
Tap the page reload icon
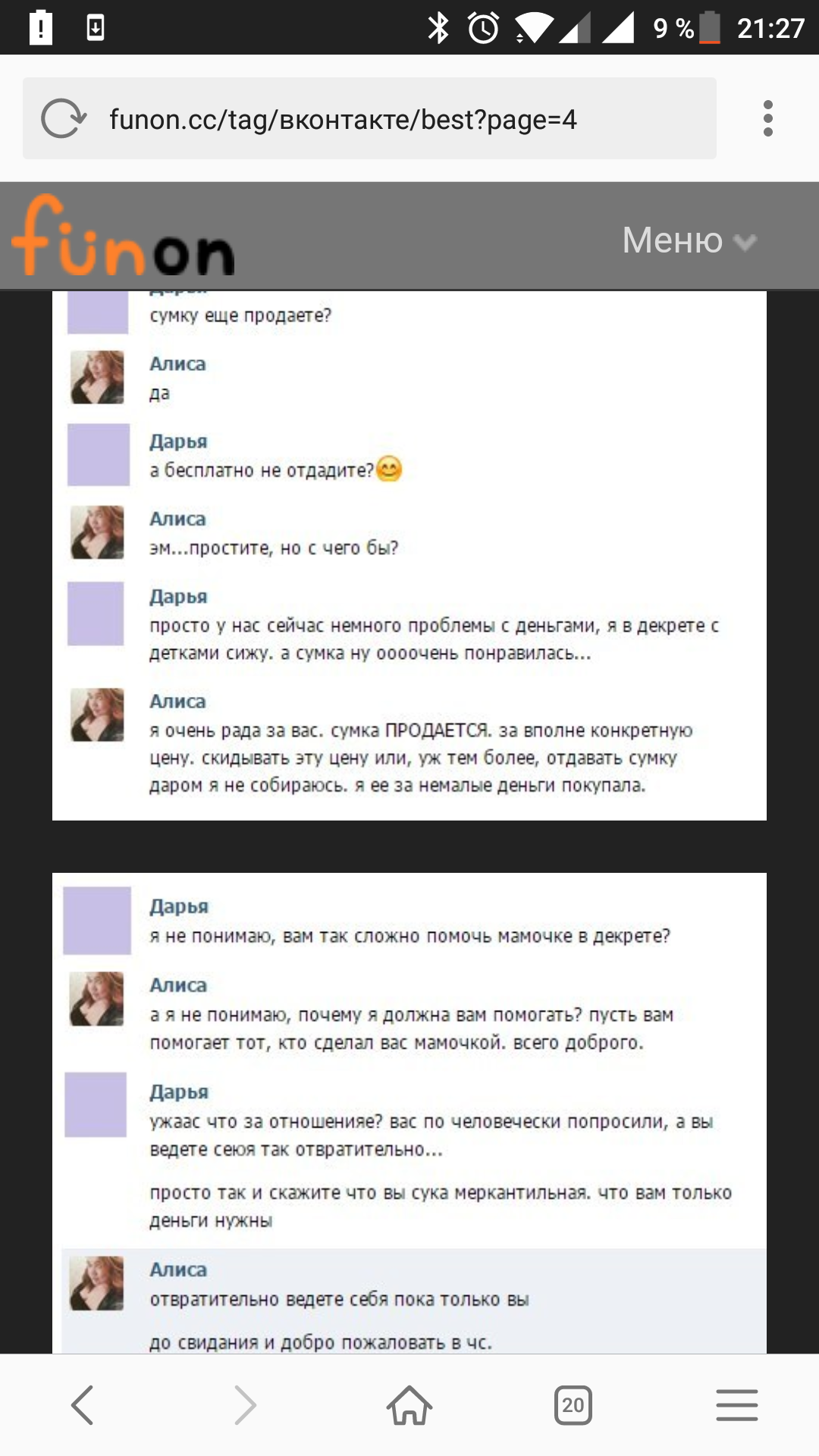[x=64, y=119]
